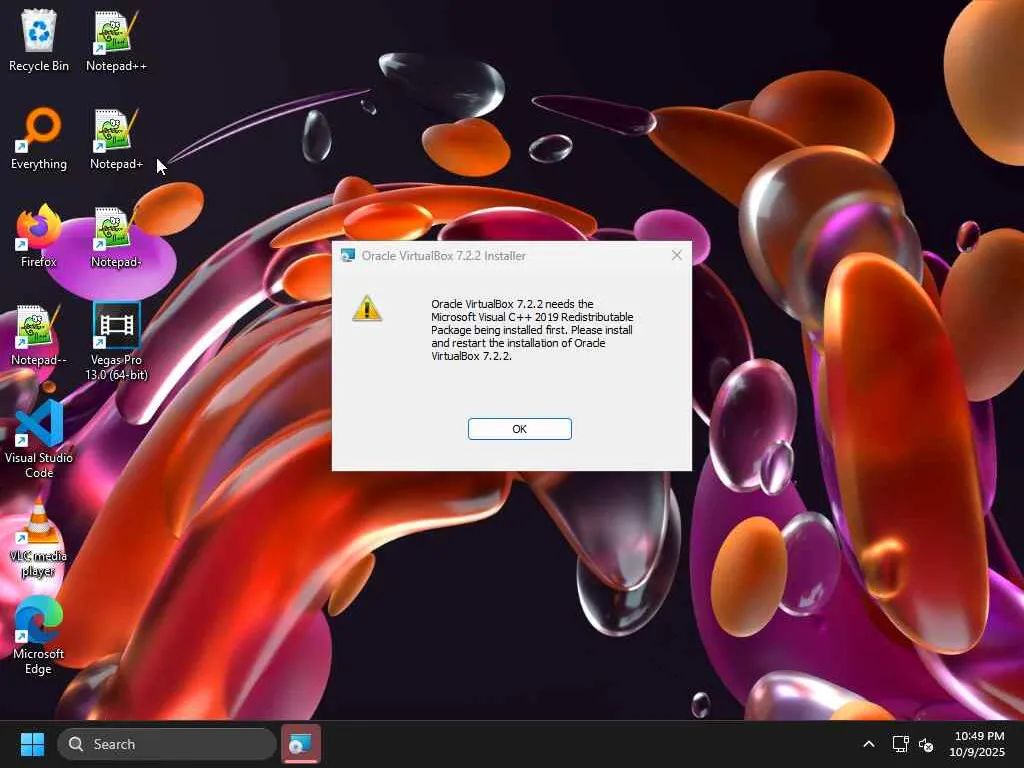Screen dimensions: 1024x768
Task: Close the Oracle VirtualBox 7.2.2 Installer dialog
Action: (677, 255)
